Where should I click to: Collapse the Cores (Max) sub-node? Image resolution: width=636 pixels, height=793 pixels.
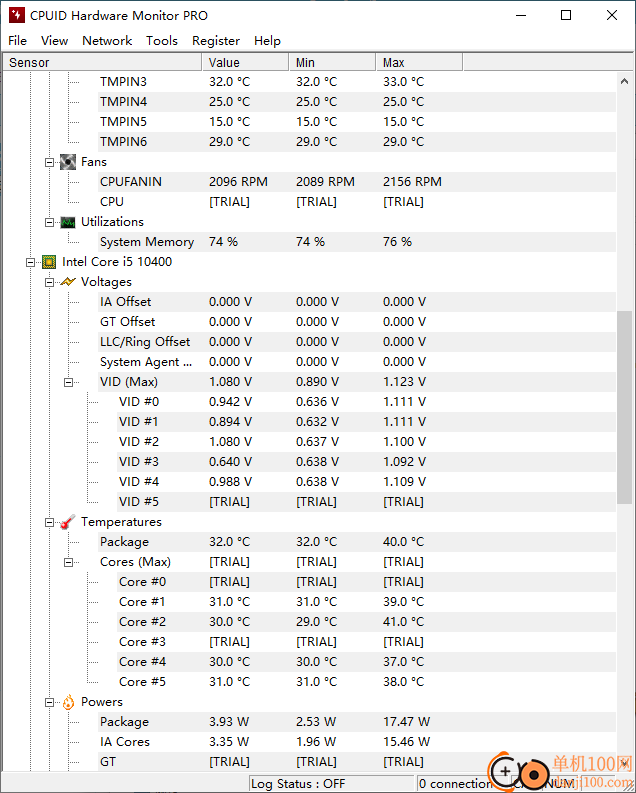click(68, 562)
